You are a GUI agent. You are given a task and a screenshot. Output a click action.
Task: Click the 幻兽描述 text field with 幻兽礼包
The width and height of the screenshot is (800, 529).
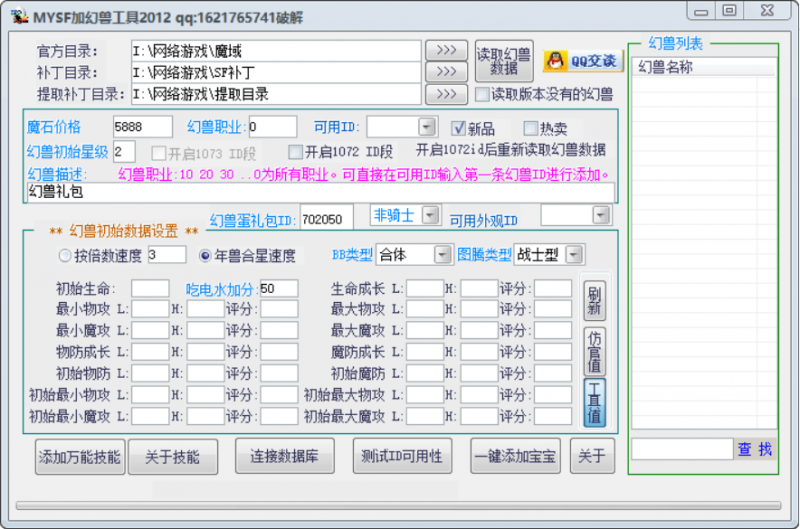[320, 192]
